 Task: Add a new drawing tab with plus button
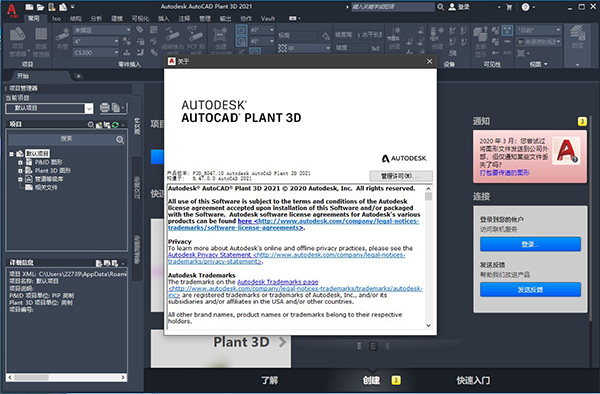[x=78, y=76]
